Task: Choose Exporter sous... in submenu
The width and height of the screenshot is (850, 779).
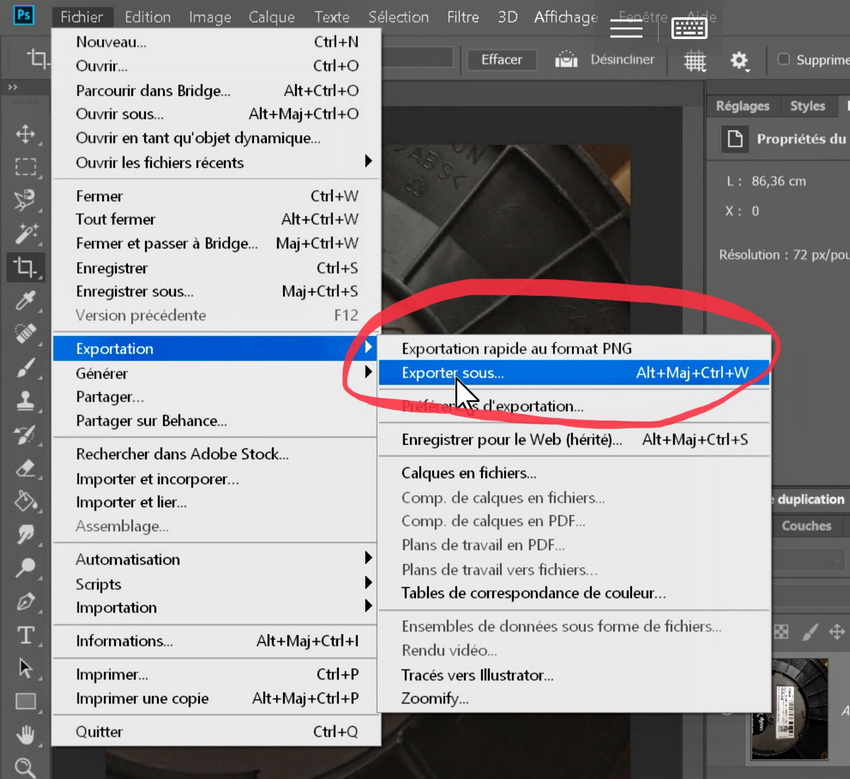Action: click(x=574, y=373)
